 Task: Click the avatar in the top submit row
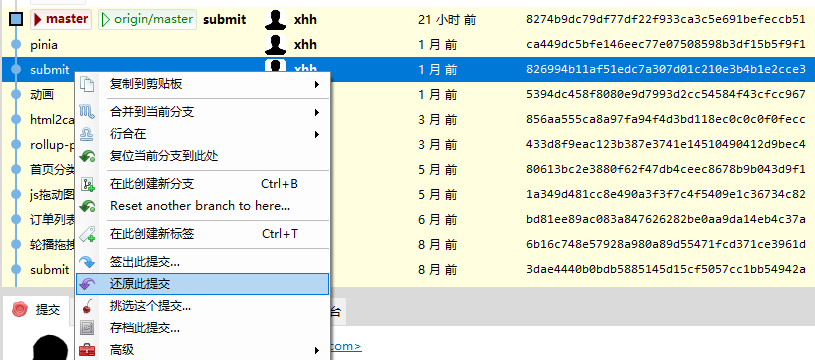(275, 20)
